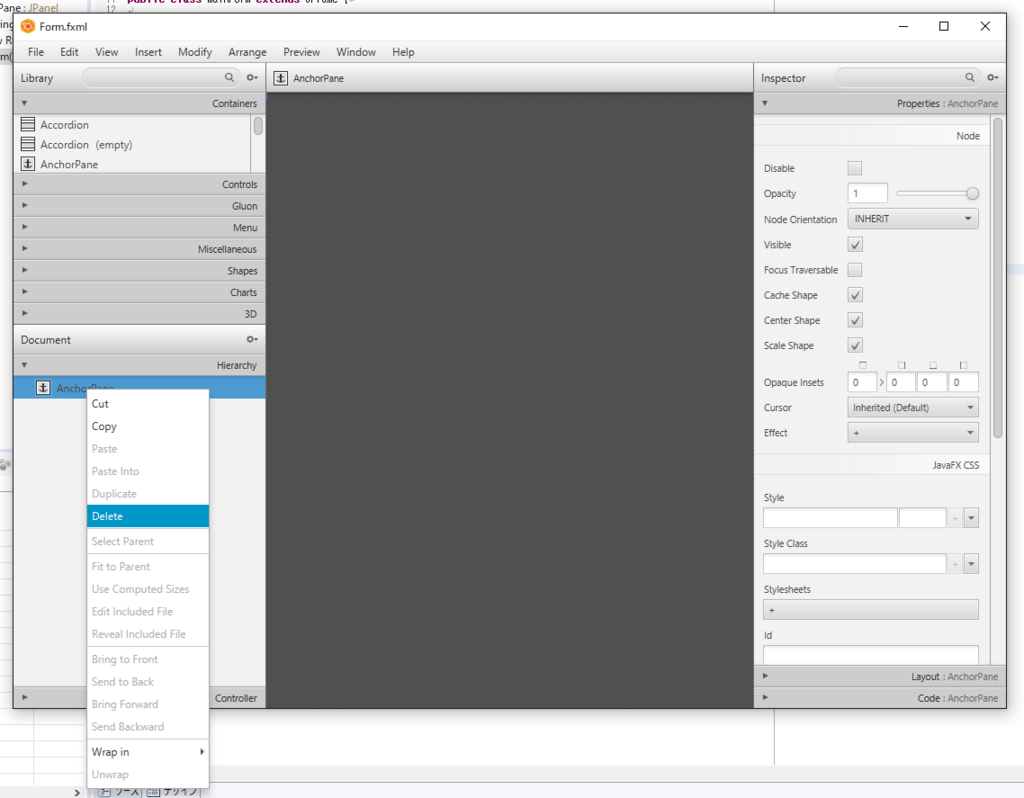Click the Inspector search magnifier icon

point(970,77)
